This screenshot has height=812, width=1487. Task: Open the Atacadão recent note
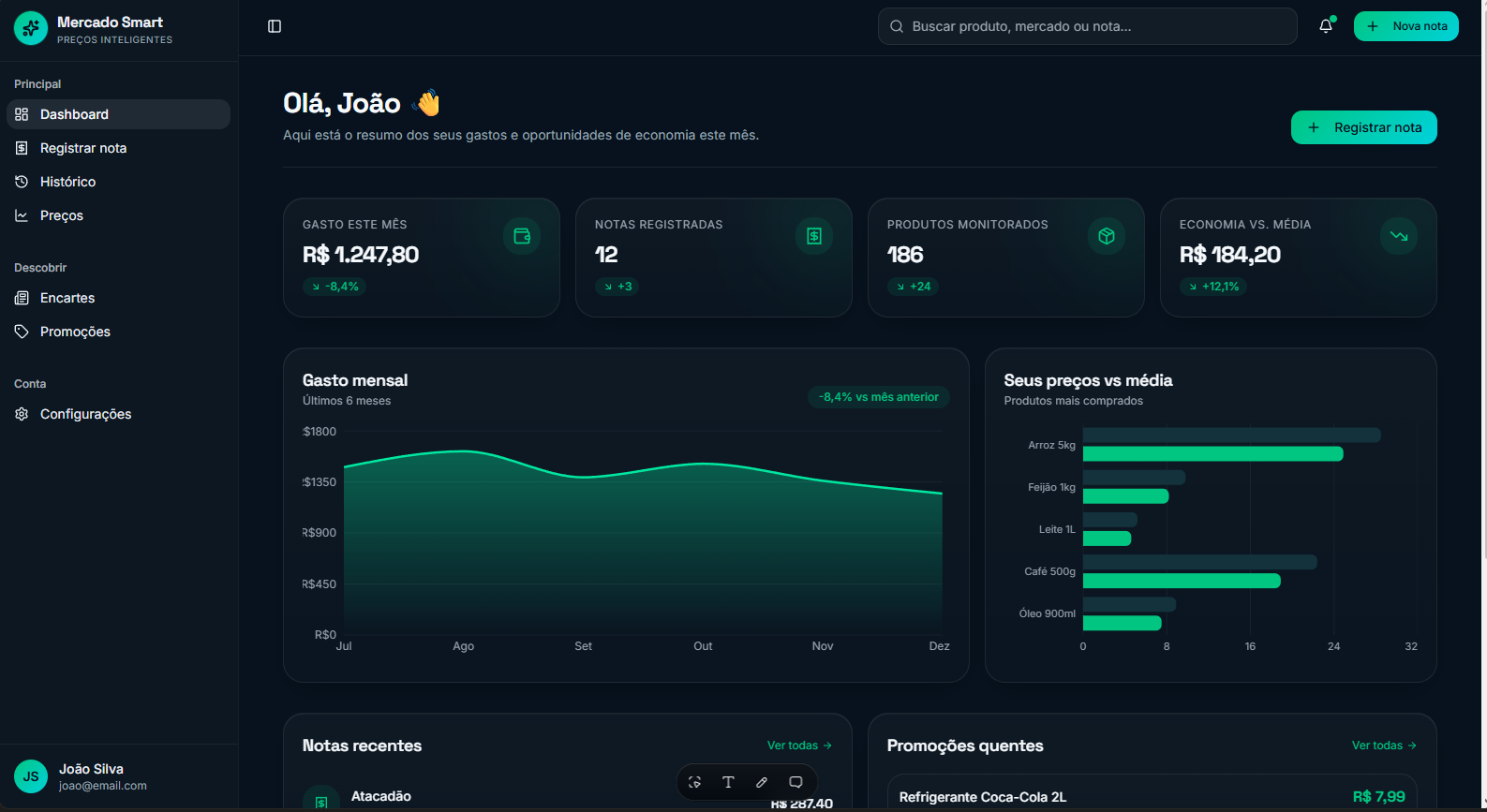point(568,797)
